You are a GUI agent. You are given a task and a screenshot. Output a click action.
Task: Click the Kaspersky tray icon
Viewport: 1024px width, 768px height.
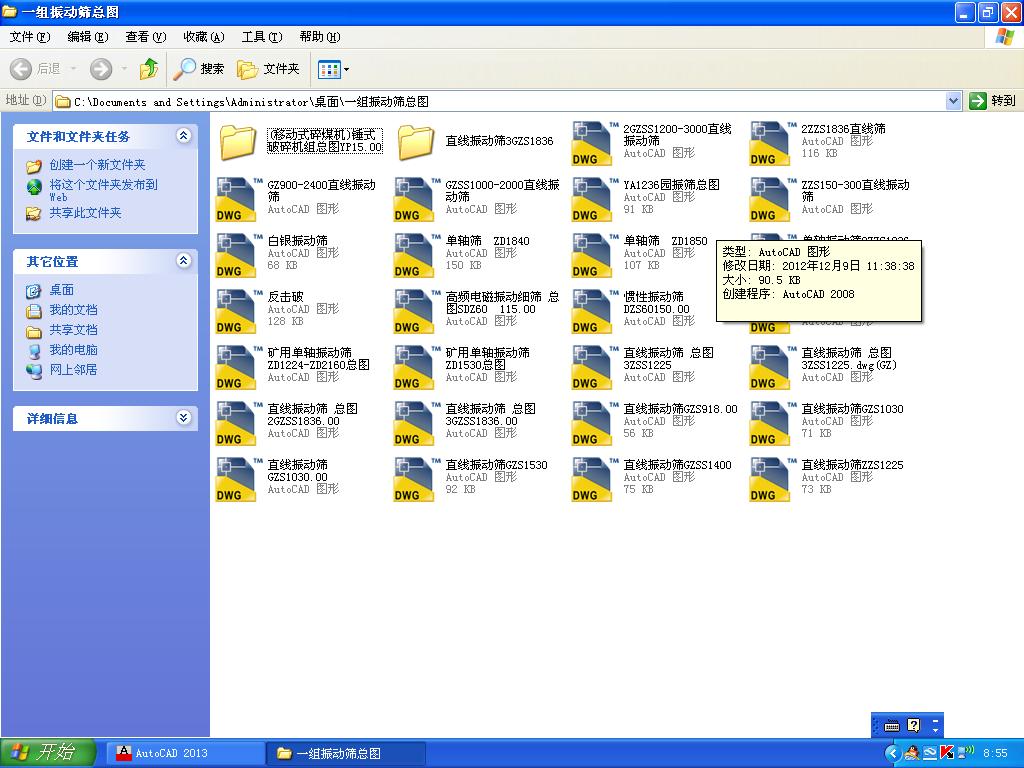click(x=946, y=754)
